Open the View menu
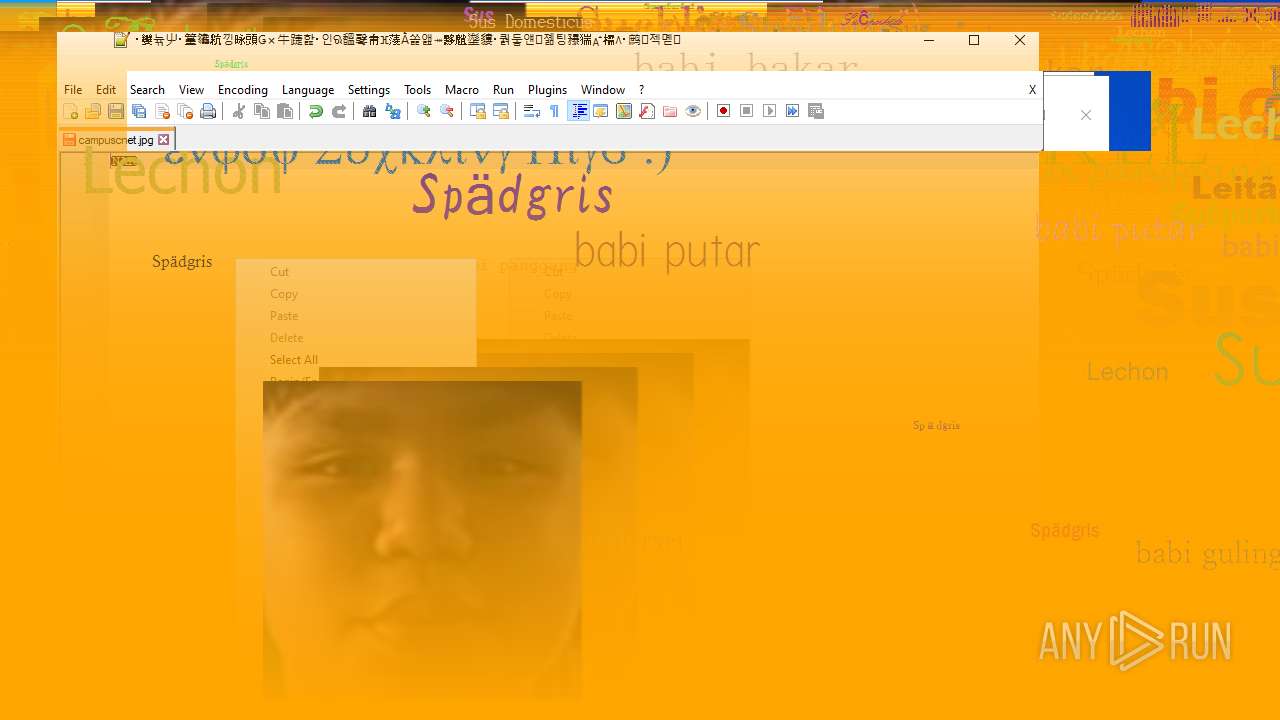The height and width of the screenshot is (720, 1280). [191, 90]
